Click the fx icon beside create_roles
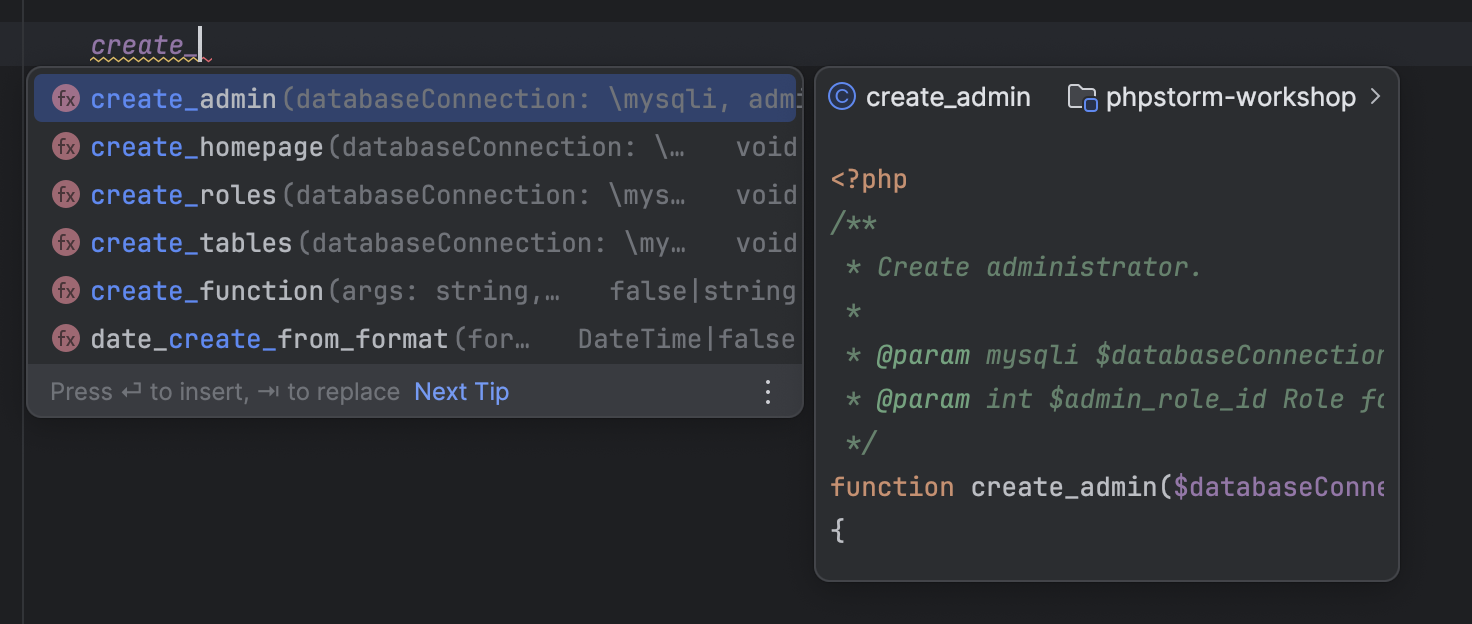 click(x=65, y=194)
